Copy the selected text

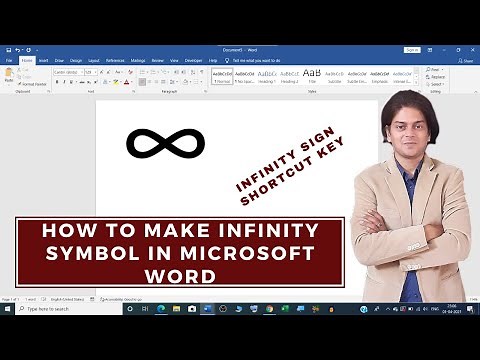coord(24,77)
